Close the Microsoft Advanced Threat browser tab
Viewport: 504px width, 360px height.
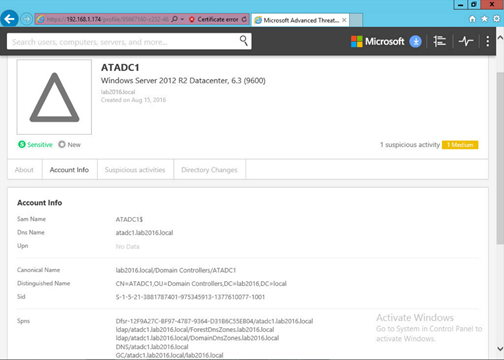[344, 20]
